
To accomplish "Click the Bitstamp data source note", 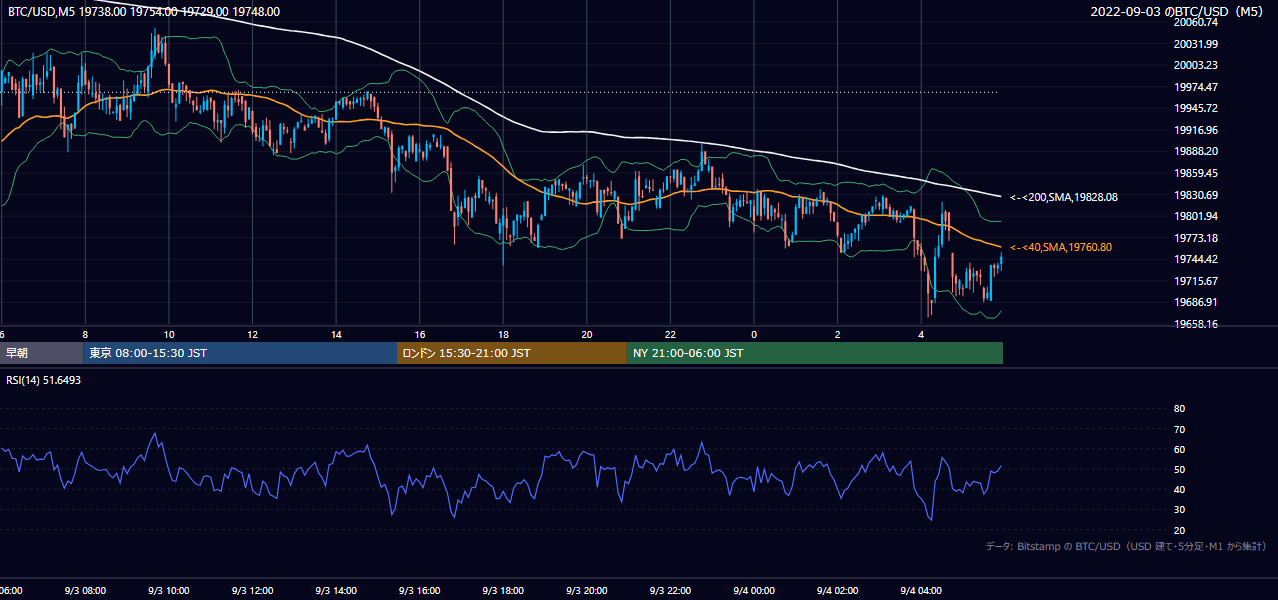I will point(1126,546).
